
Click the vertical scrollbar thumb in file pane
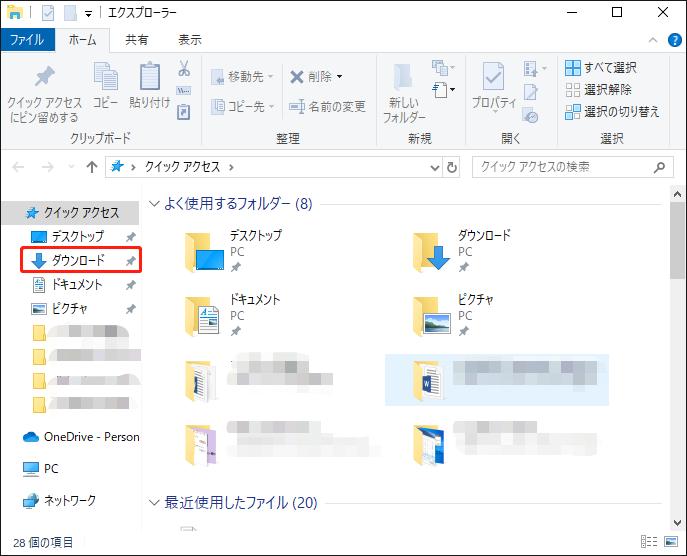click(x=677, y=240)
